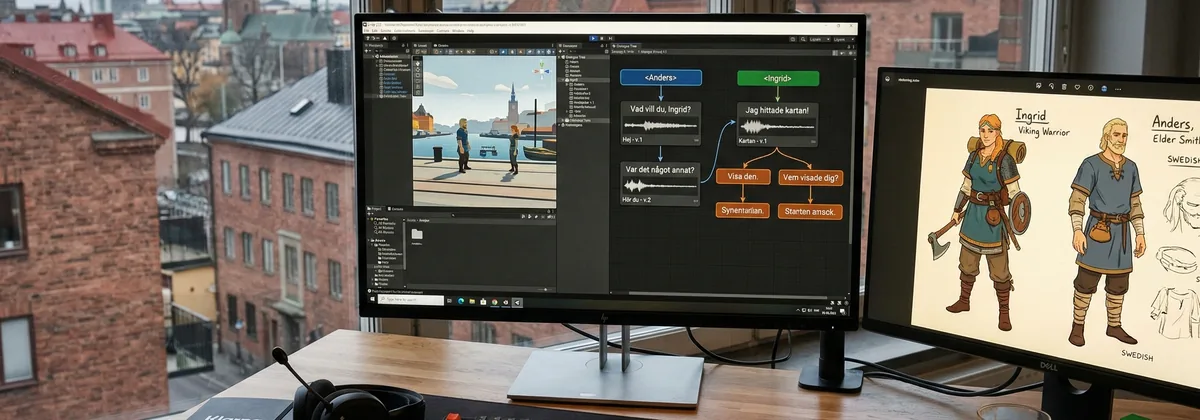Select the Rotate tool in scene overlay
Screen dimensions: 1200x420
[x=418, y=75]
